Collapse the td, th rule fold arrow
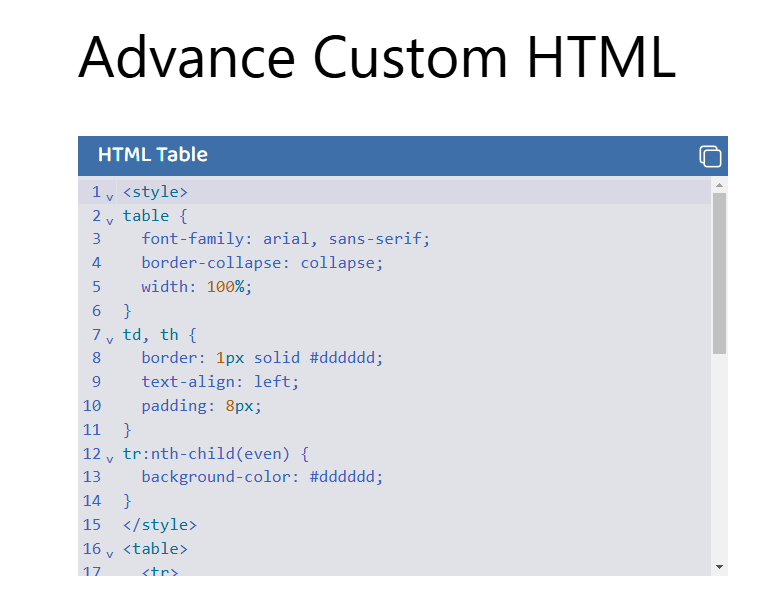Image resolution: width=783 pixels, height=602 pixels. coord(110,338)
